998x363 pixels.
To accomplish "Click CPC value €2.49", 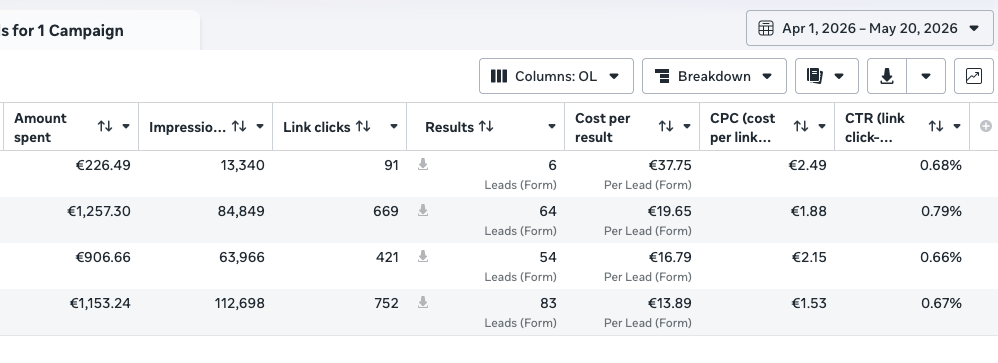I will coord(808,166).
